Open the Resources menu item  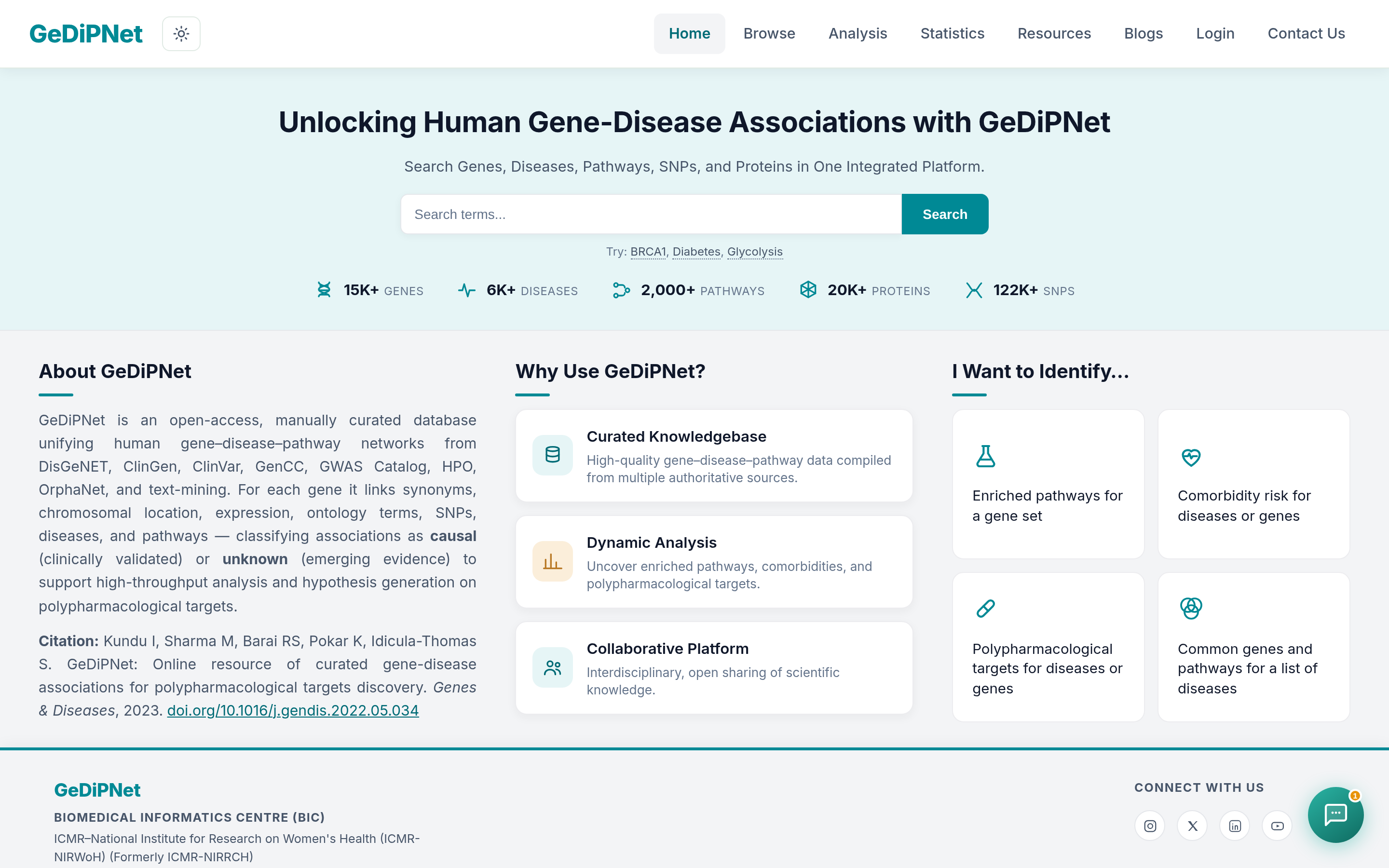1054,33
